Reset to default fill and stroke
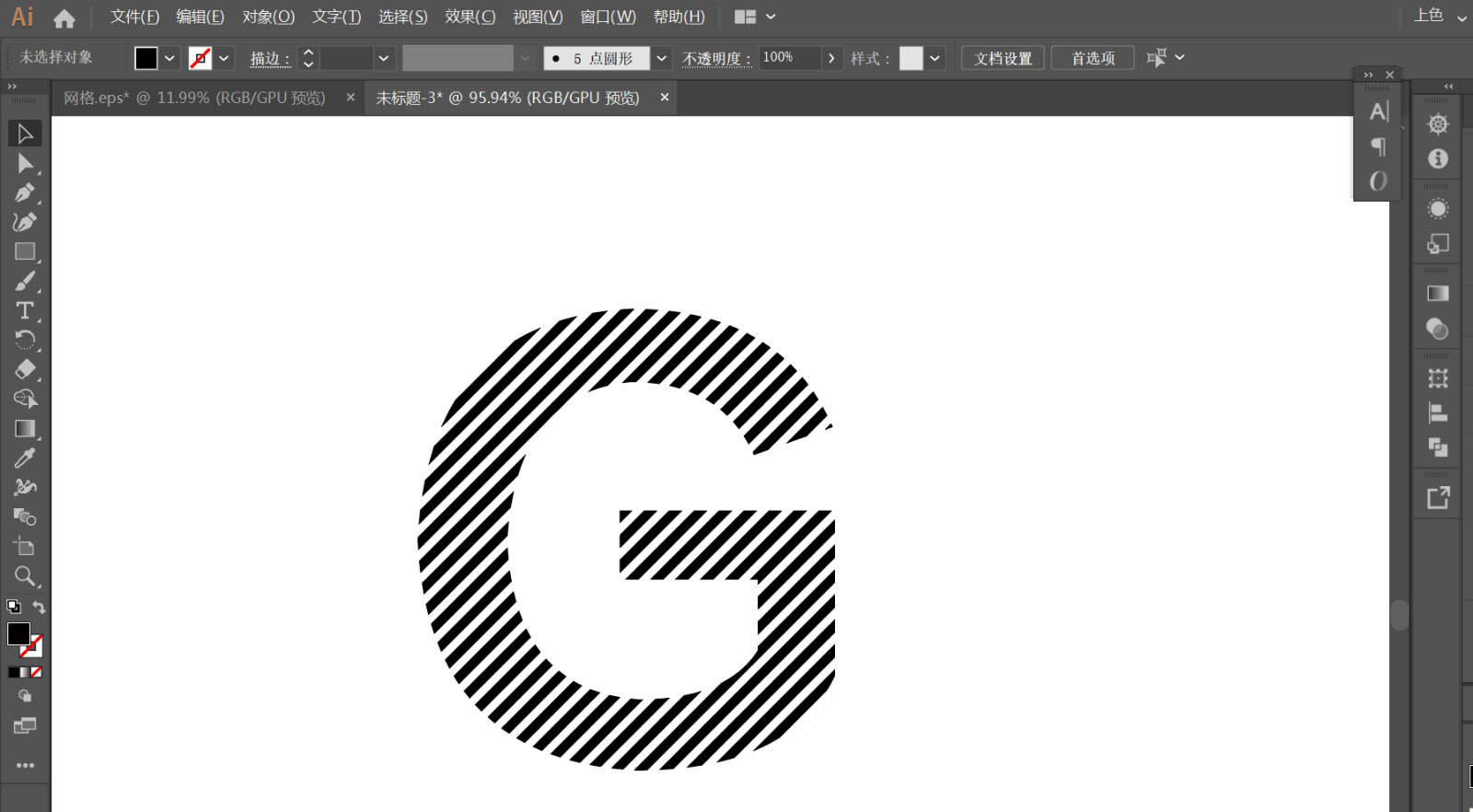1473x812 pixels. [13, 607]
